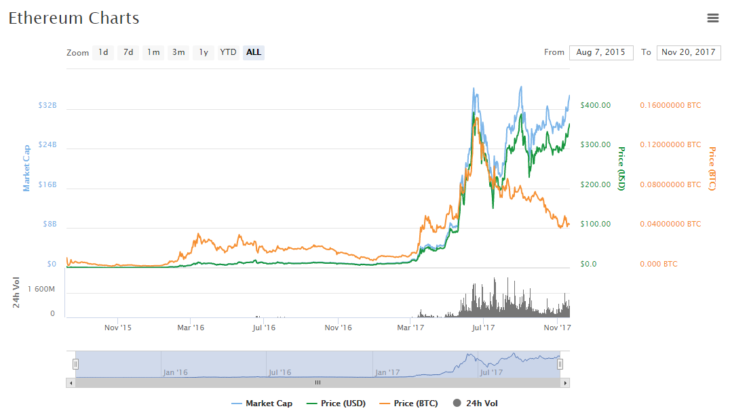730x413 pixels.
Task: Edit the To date field
Action: tap(689, 52)
